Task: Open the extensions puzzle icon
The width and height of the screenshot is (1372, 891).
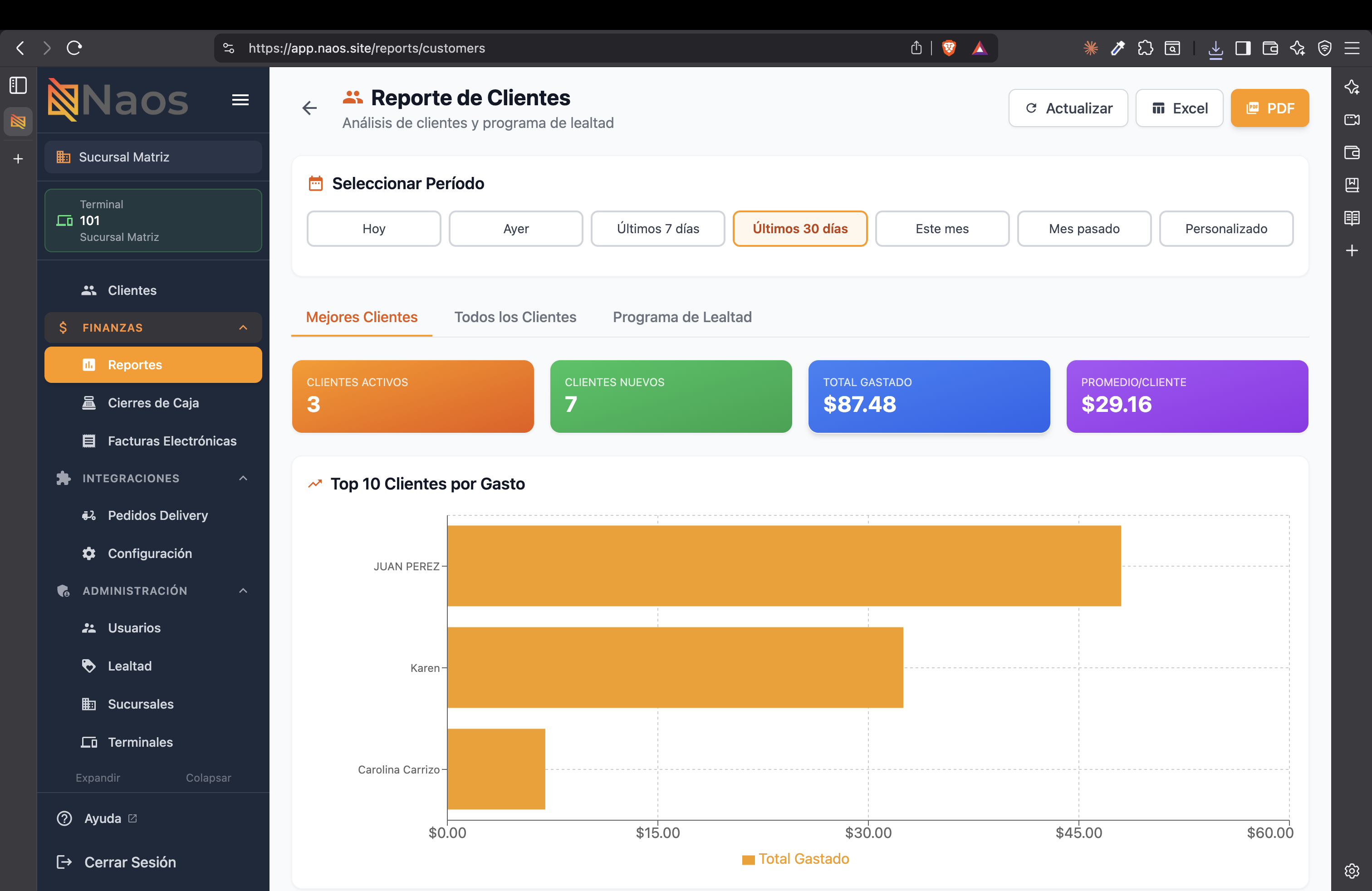Action: (1145, 48)
